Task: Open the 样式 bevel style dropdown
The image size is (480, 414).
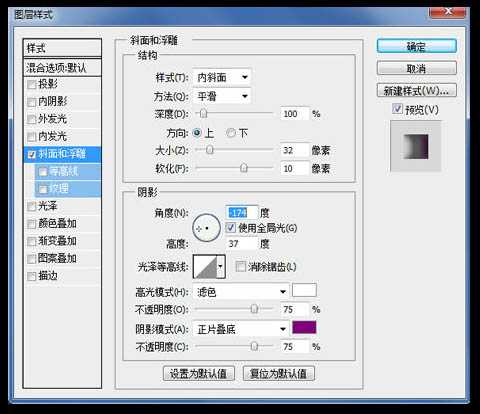Action: tap(222, 77)
